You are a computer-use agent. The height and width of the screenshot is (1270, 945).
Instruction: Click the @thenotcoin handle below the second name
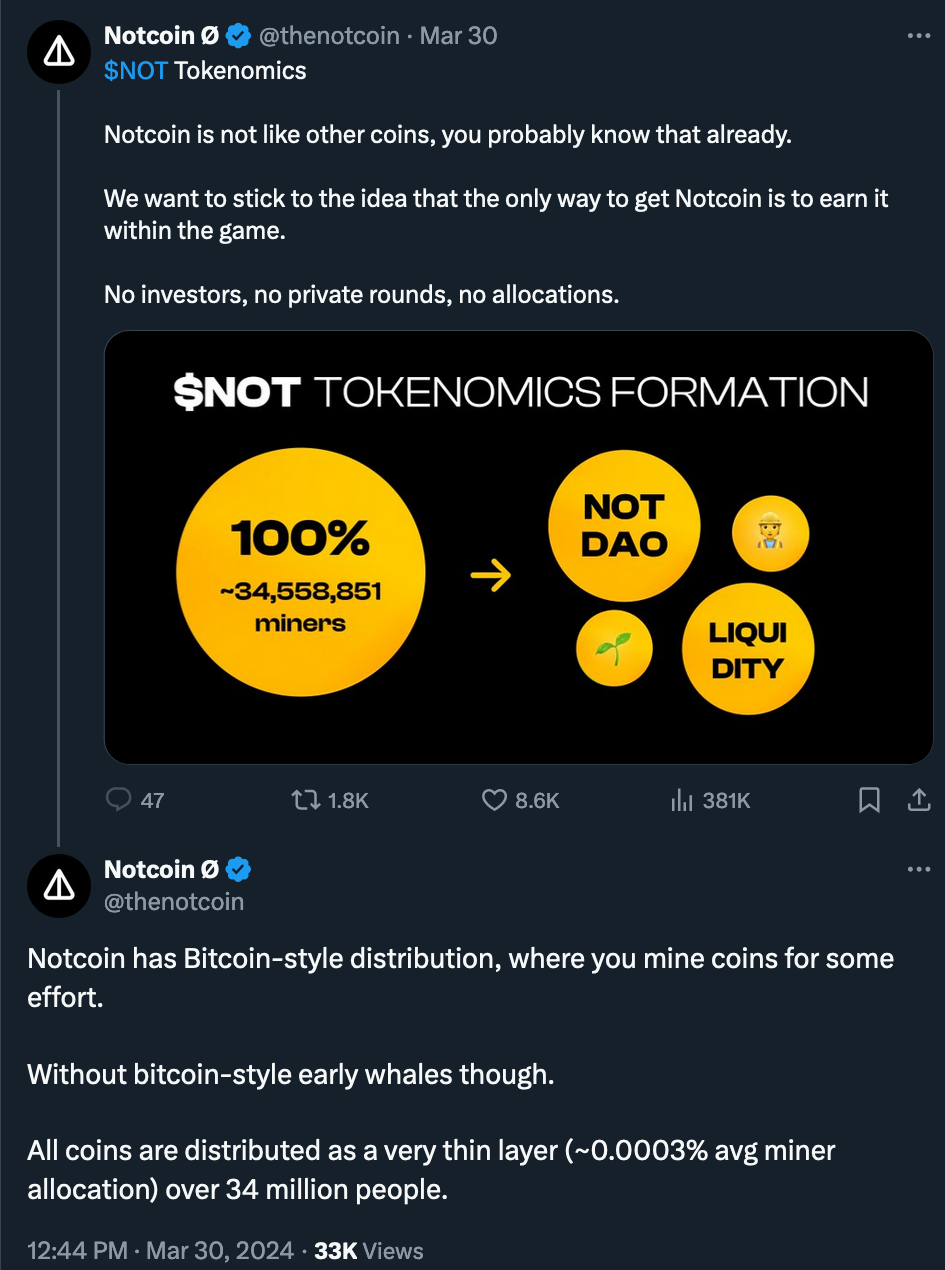click(x=174, y=901)
